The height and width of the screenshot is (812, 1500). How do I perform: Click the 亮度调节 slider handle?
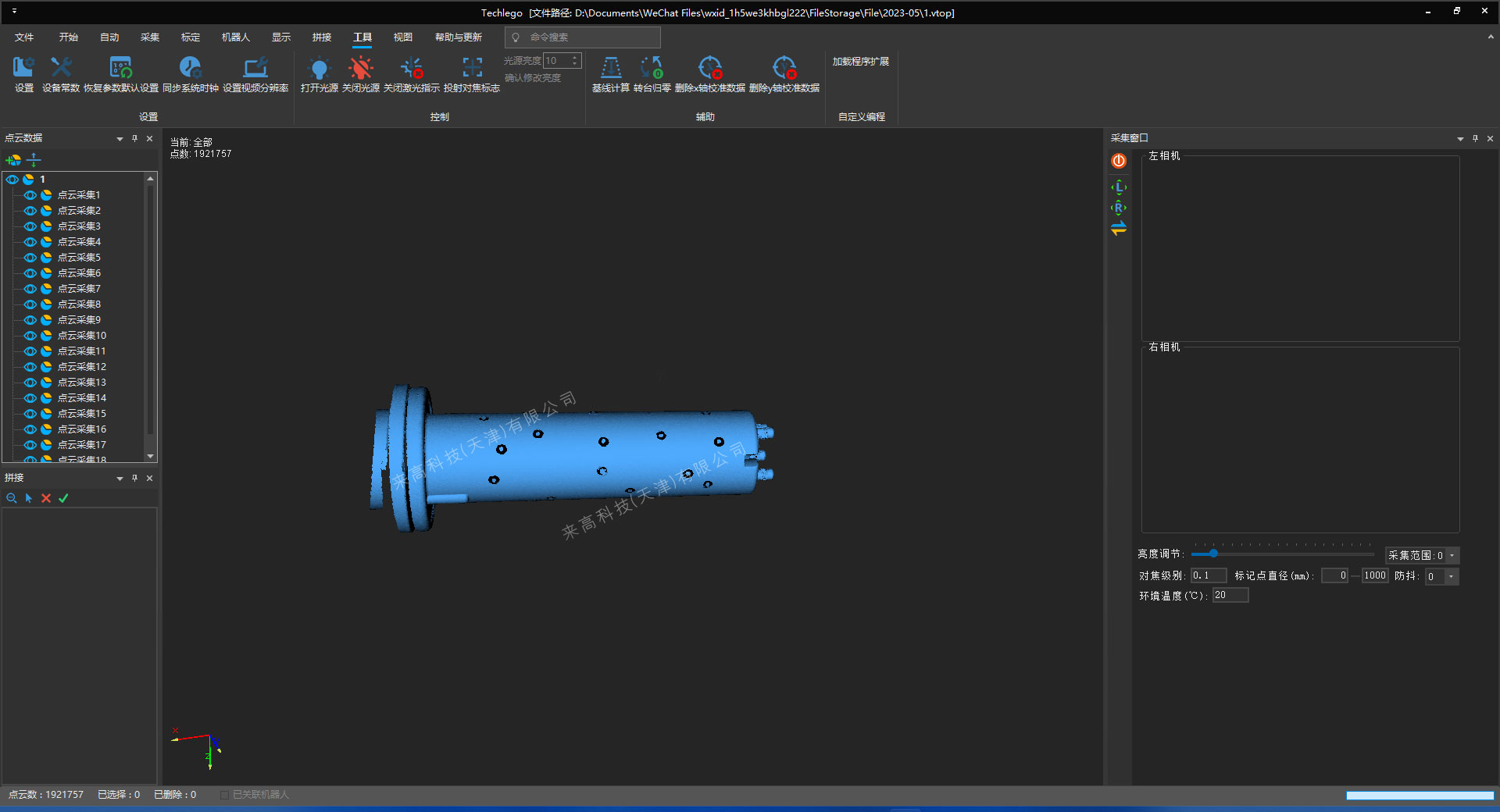point(1213,554)
